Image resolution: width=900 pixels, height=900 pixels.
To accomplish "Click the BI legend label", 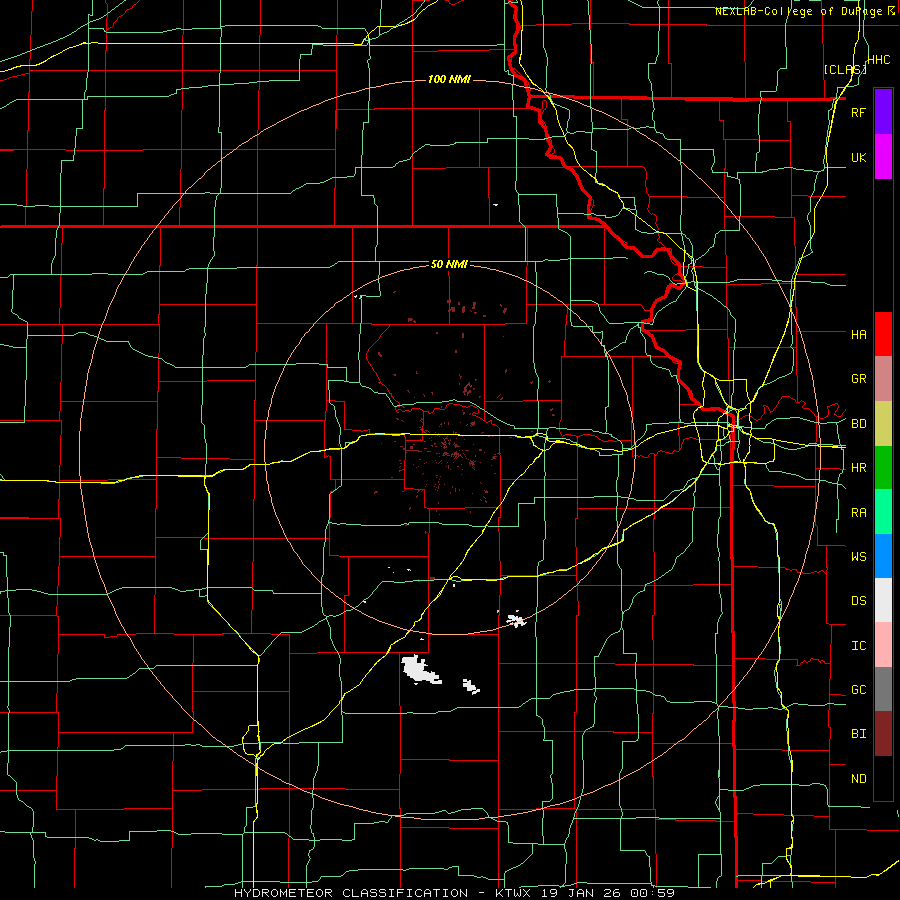I will (x=858, y=734).
